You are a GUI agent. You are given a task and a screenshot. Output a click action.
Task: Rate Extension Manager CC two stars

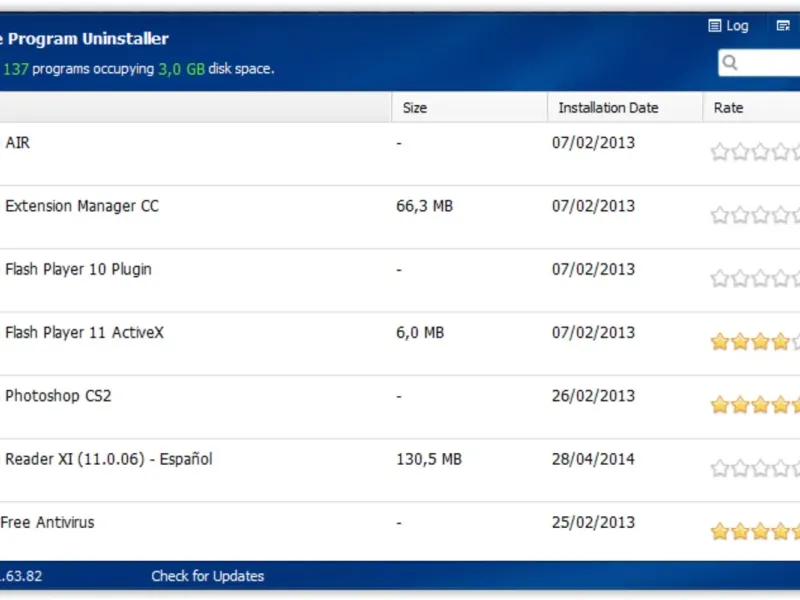pyautogui.click(x=740, y=215)
